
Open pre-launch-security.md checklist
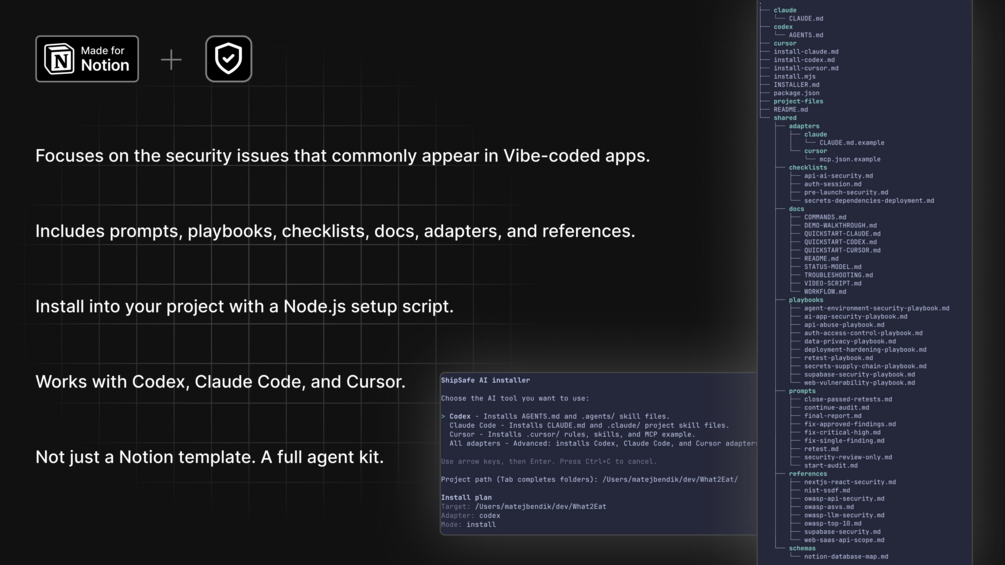click(x=846, y=193)
